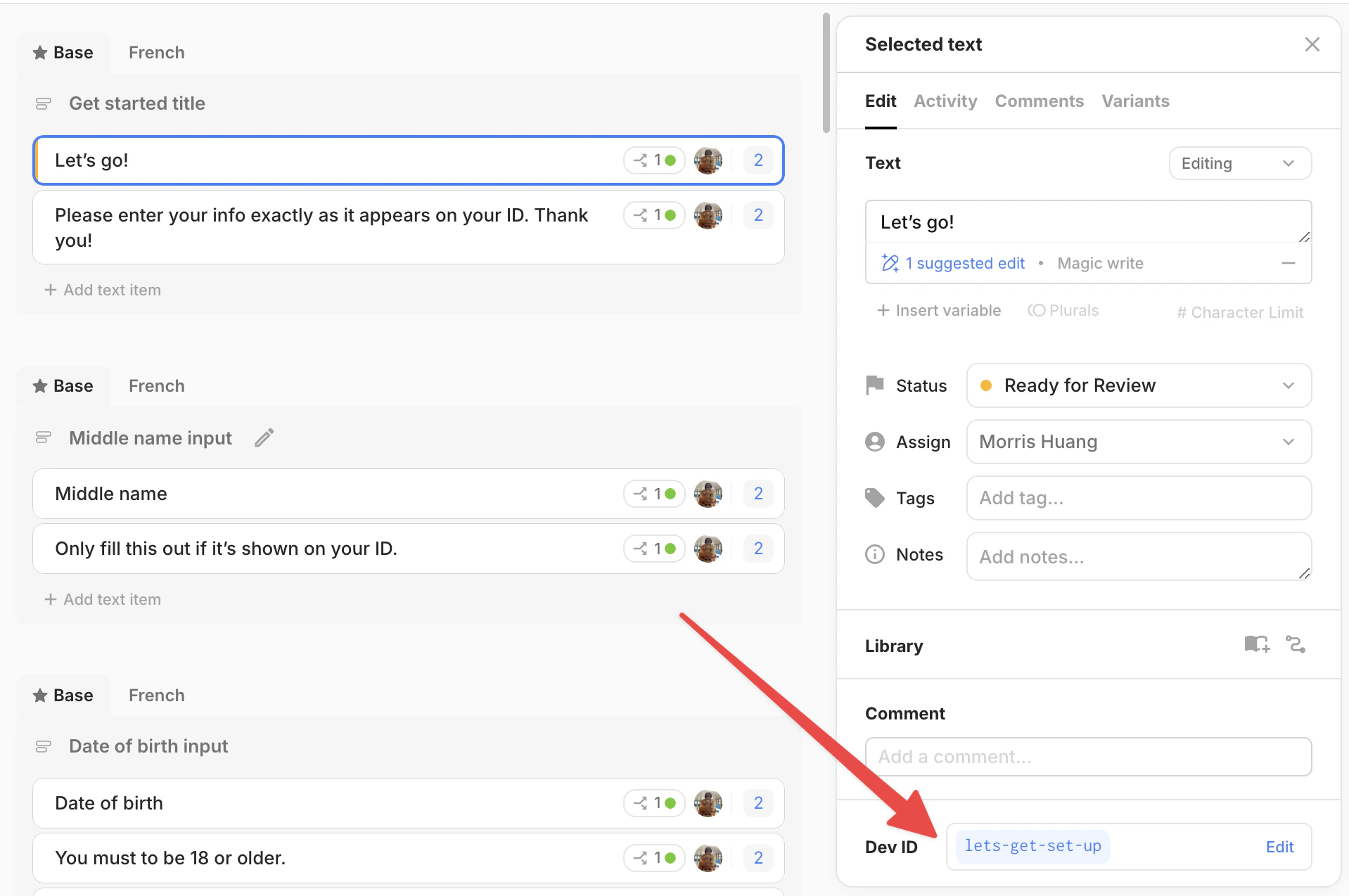The width and height of the screenshot is (1349, 896).
Task: Click the add to library book icon
Action: click(x=1257, y=644)
